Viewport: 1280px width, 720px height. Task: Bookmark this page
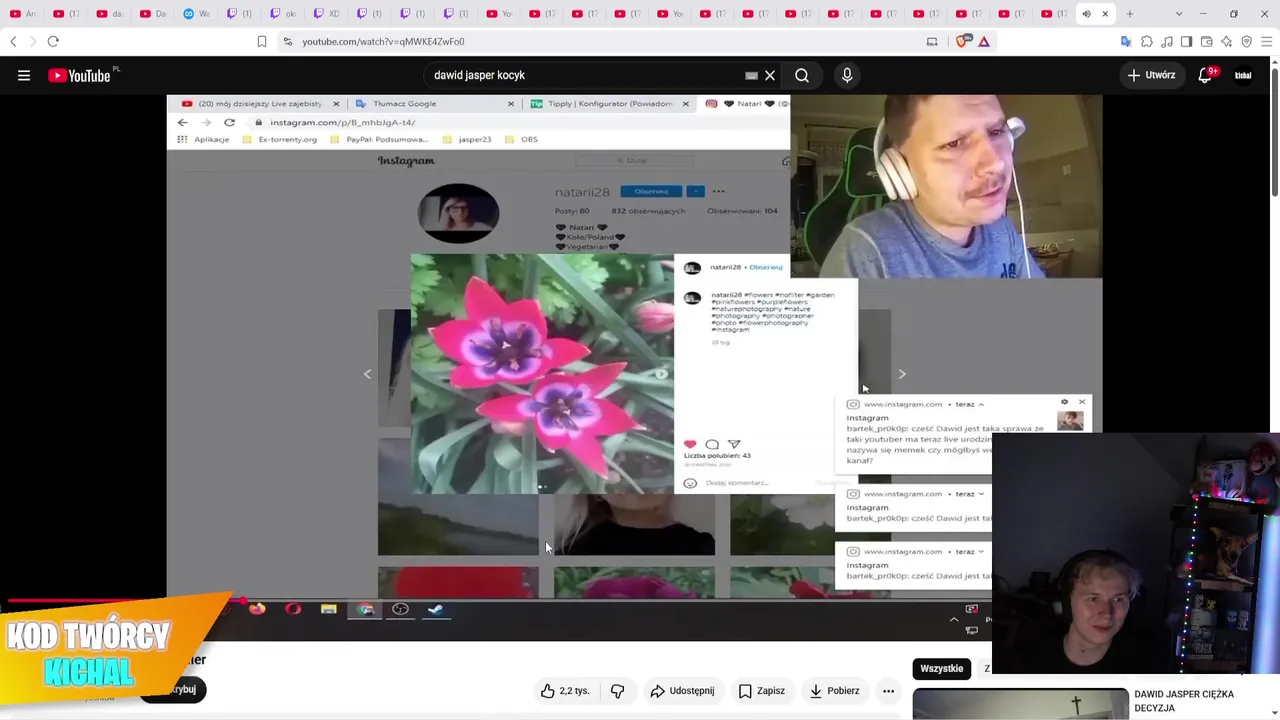[262, 41]
